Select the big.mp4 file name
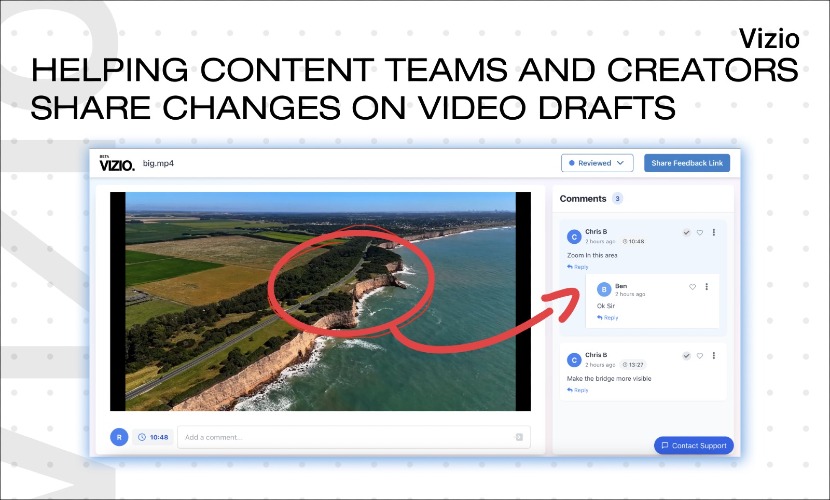Screen dimensions: 830x500 (158, 163)
